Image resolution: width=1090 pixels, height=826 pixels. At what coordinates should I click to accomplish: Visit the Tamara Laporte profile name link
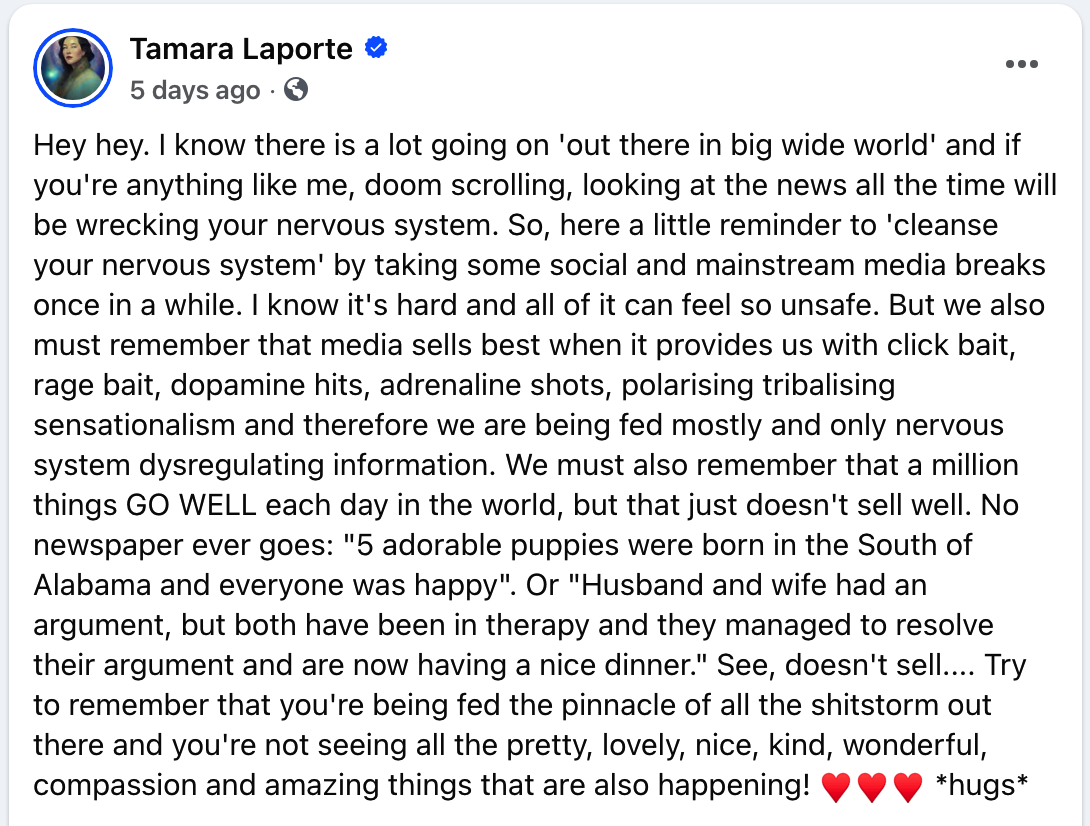click(241, 48)
